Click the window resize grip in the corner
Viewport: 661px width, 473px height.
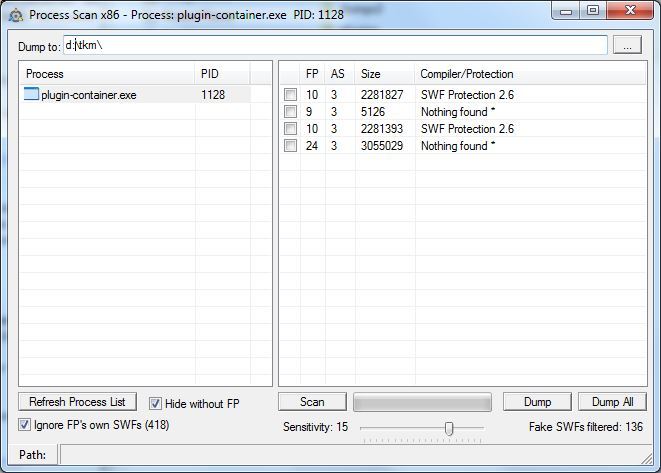click(647, 459)
